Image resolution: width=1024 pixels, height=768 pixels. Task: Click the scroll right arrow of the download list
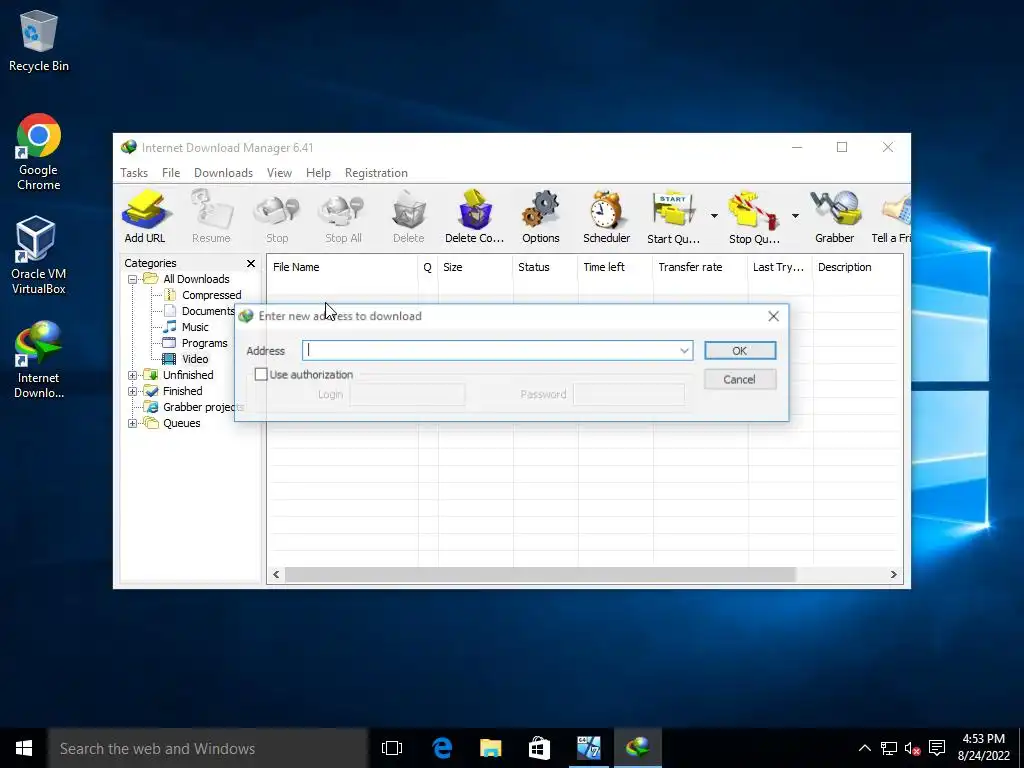point(893,575)
